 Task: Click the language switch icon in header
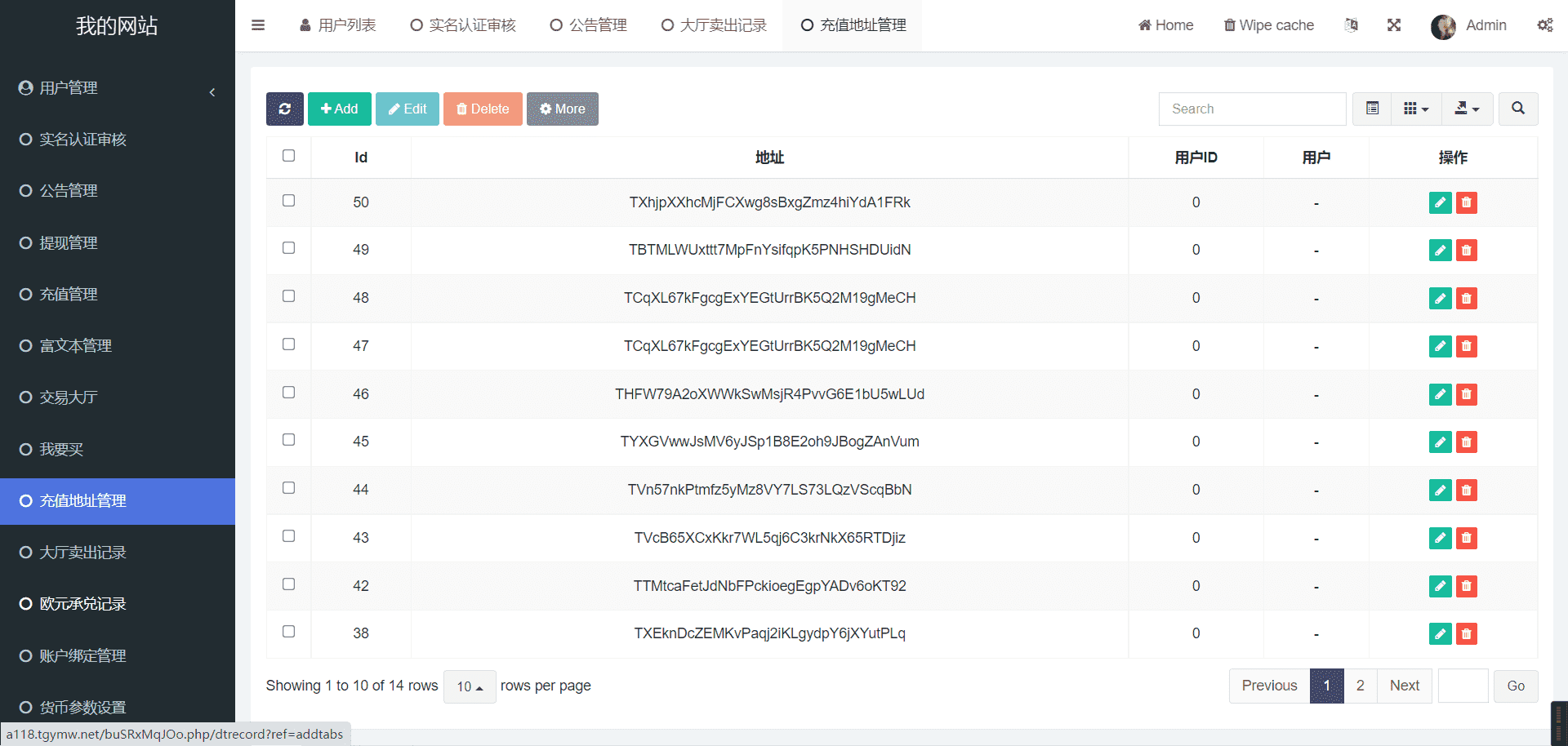(1352, 25)
